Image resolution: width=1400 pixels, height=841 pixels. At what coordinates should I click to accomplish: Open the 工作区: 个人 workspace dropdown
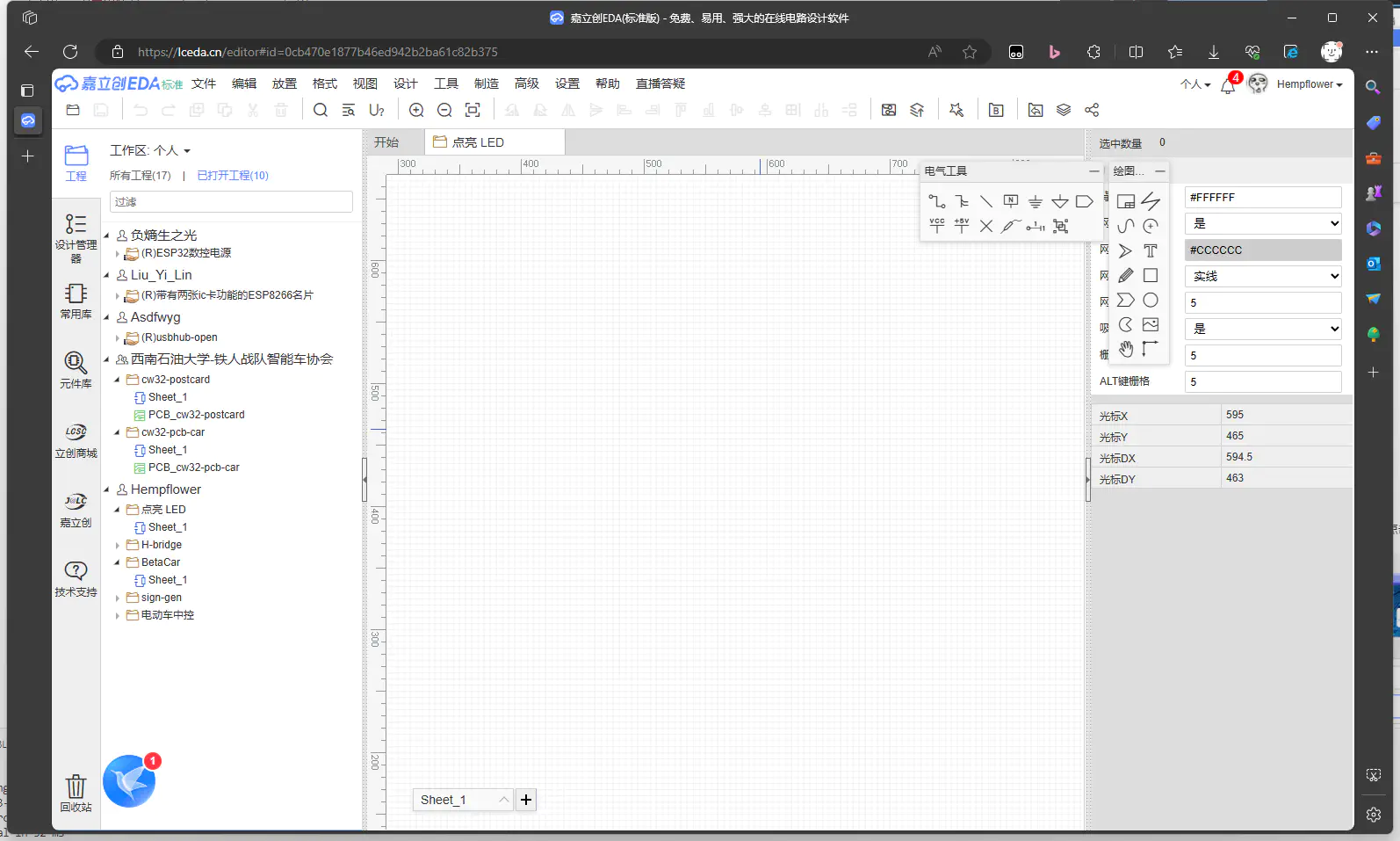pyautogui.click(x=150, y=150)
